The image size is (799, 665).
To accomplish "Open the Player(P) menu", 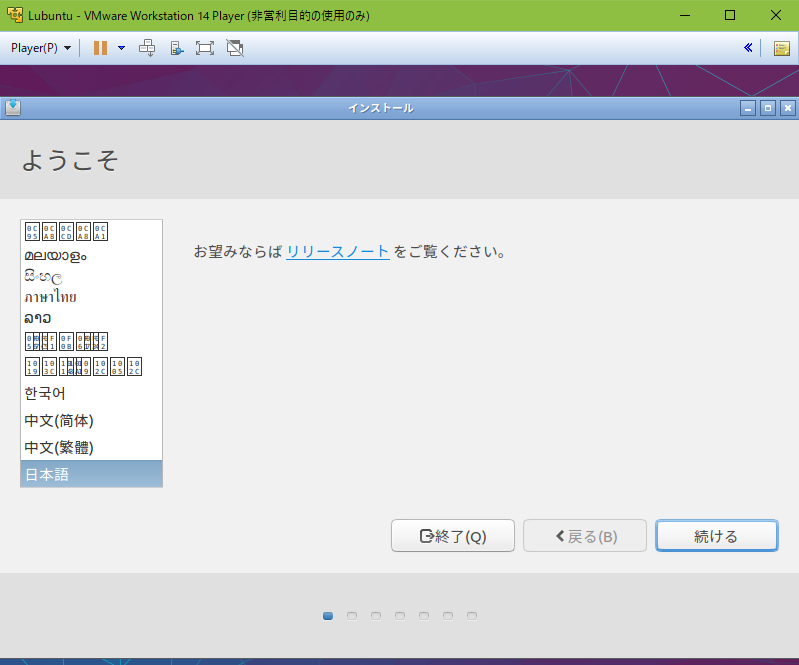I will pyautogui.click(x=41, y=48).
